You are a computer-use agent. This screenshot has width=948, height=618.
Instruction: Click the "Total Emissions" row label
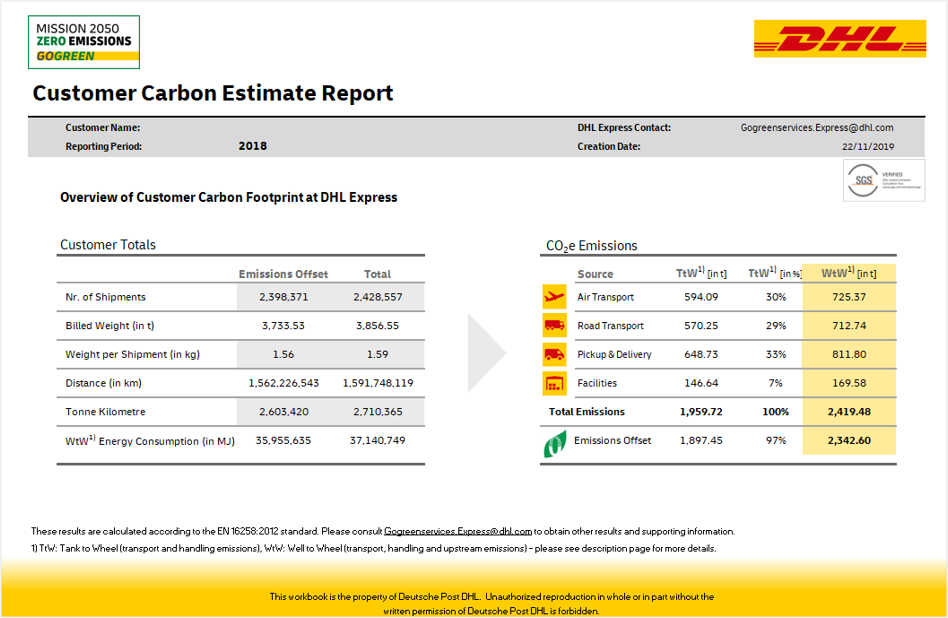click(x=586, y=412)
